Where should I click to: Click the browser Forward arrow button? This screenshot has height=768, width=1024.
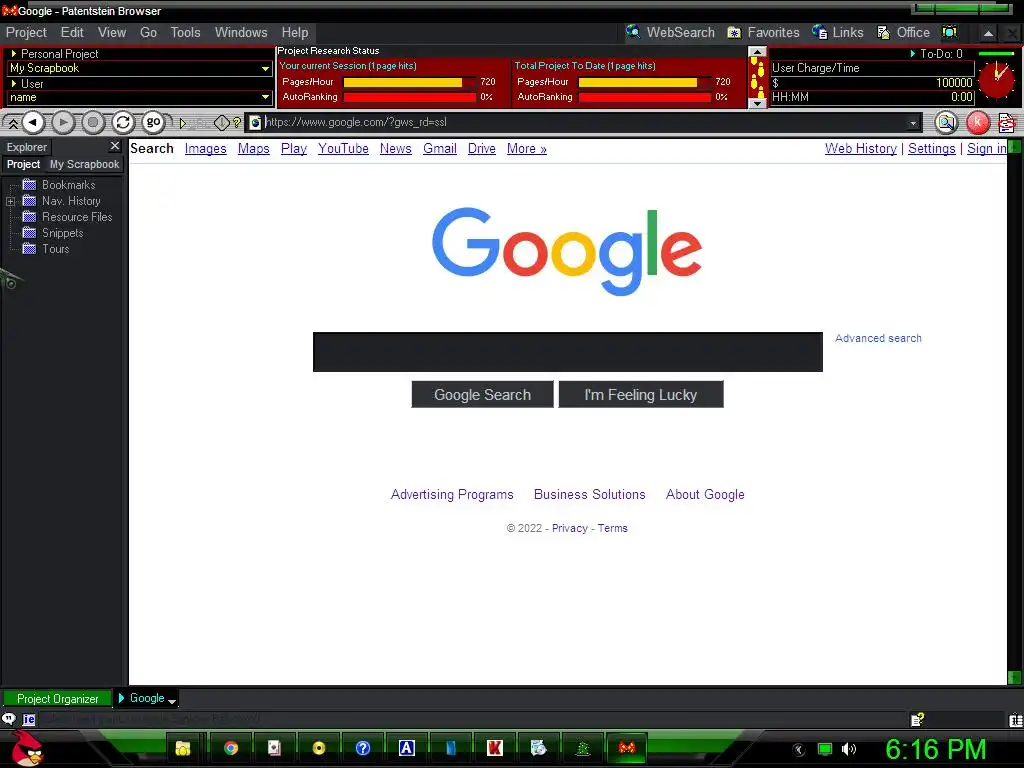63,122
